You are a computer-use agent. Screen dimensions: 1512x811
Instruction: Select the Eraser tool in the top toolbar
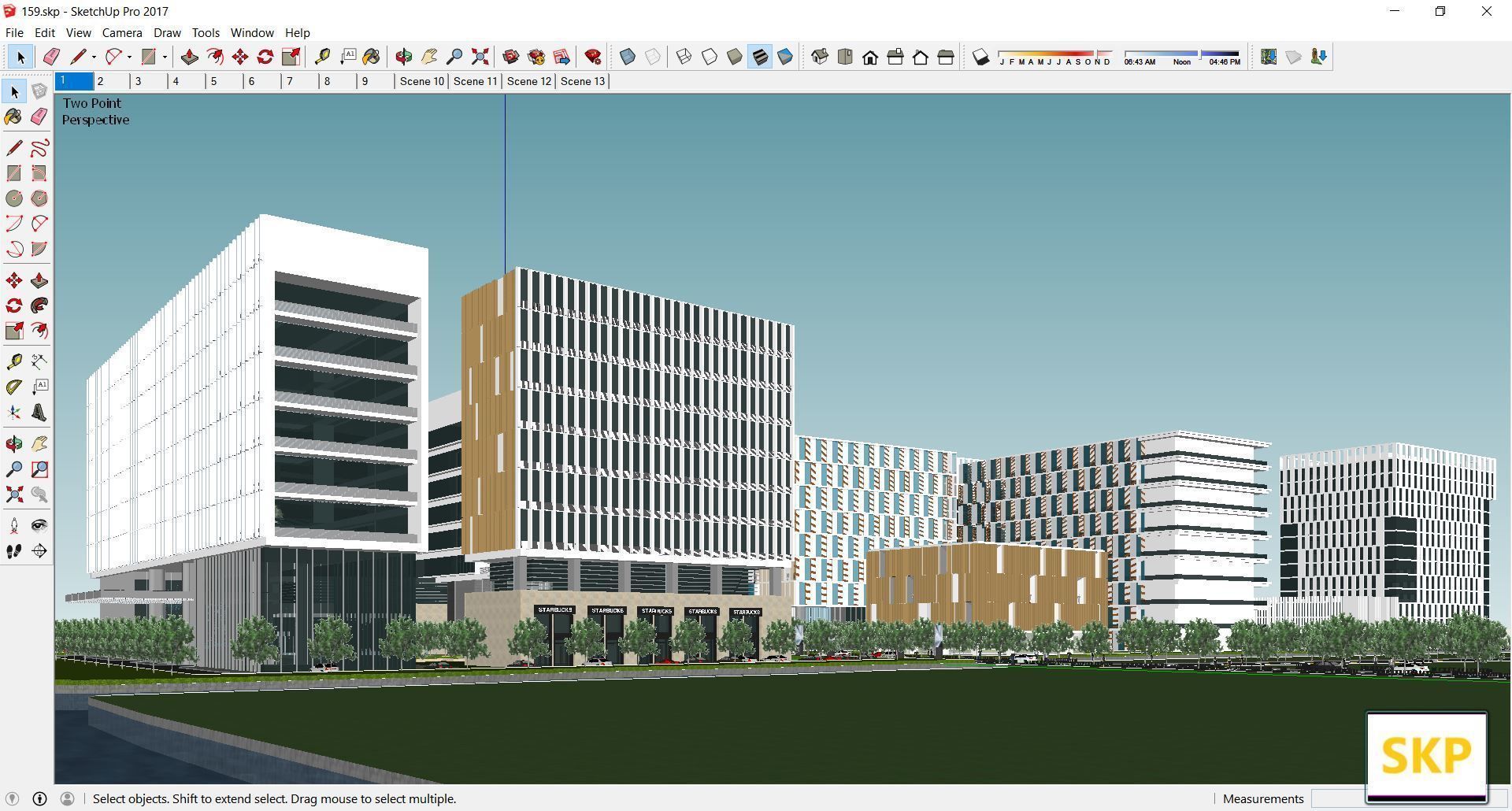pos(51,57)
